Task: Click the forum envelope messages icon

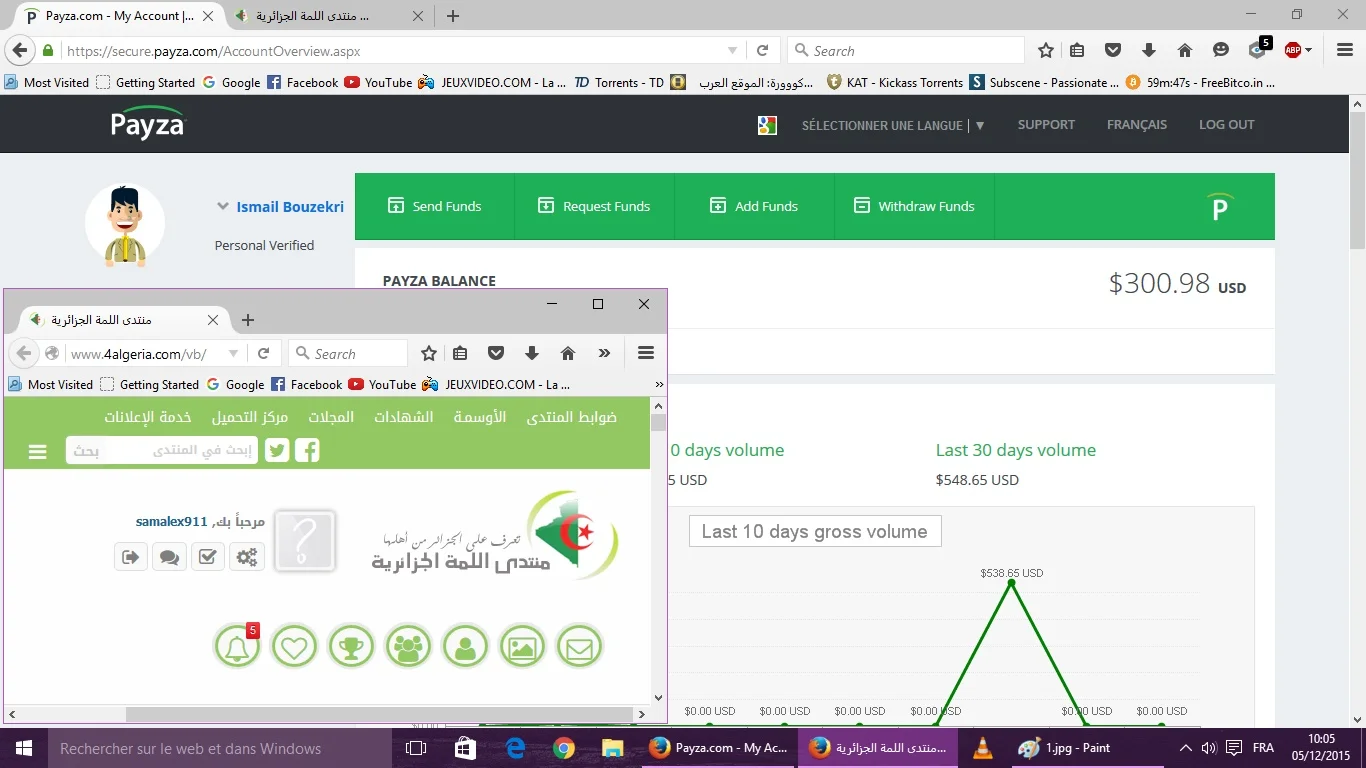Action: click(x=580, y=647)
